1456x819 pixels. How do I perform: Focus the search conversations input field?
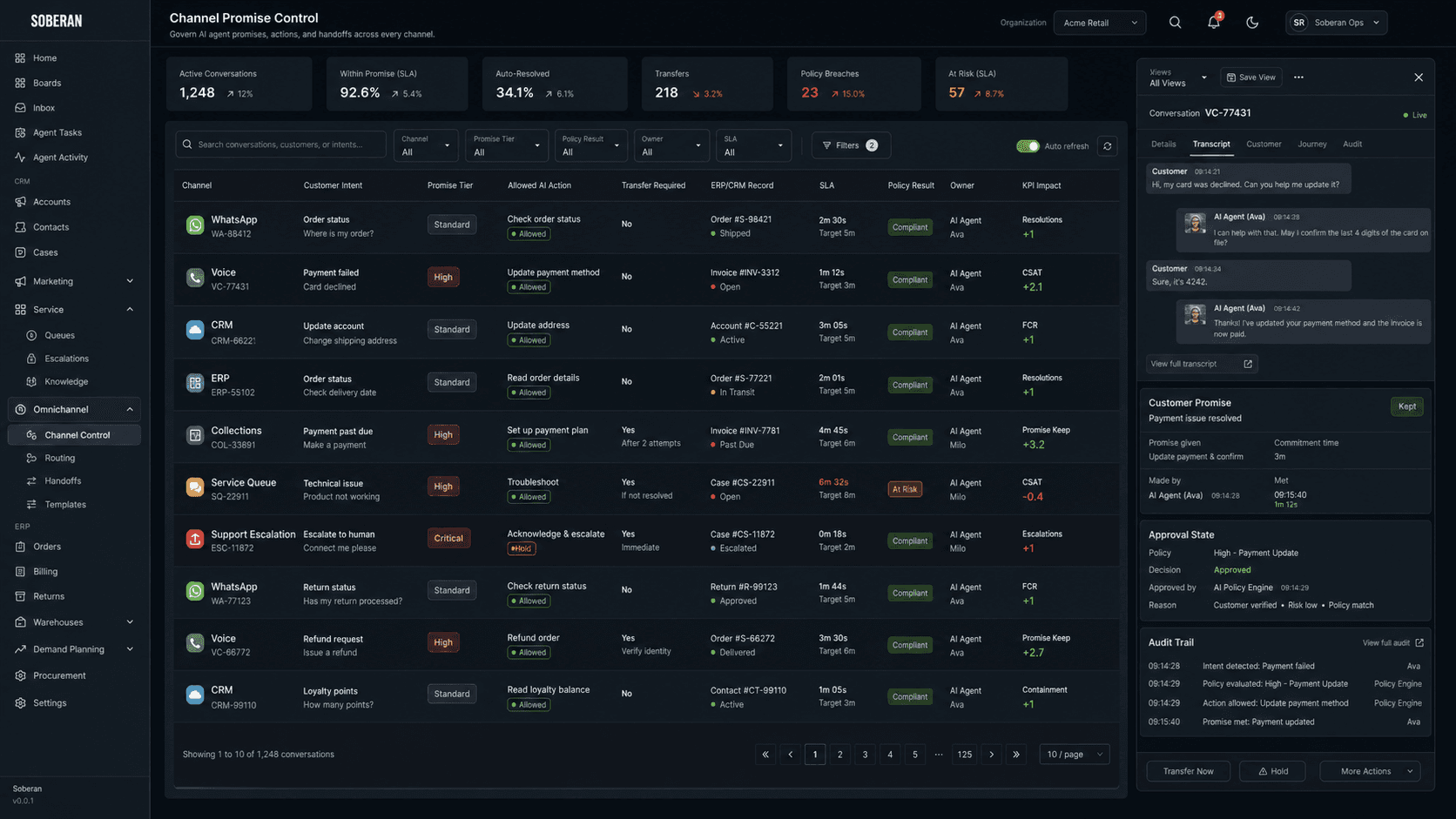(280, 144)
